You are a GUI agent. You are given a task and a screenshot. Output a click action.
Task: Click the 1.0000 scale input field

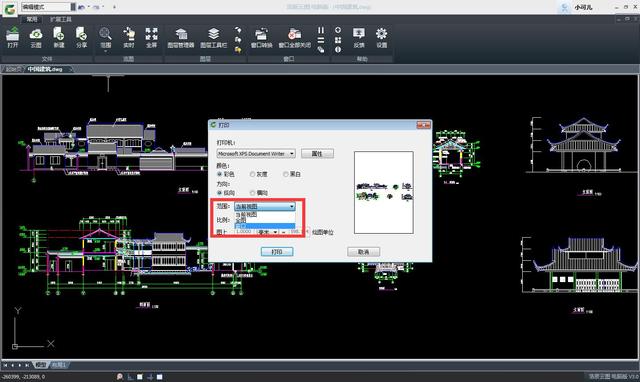click(x=244, y=232)
